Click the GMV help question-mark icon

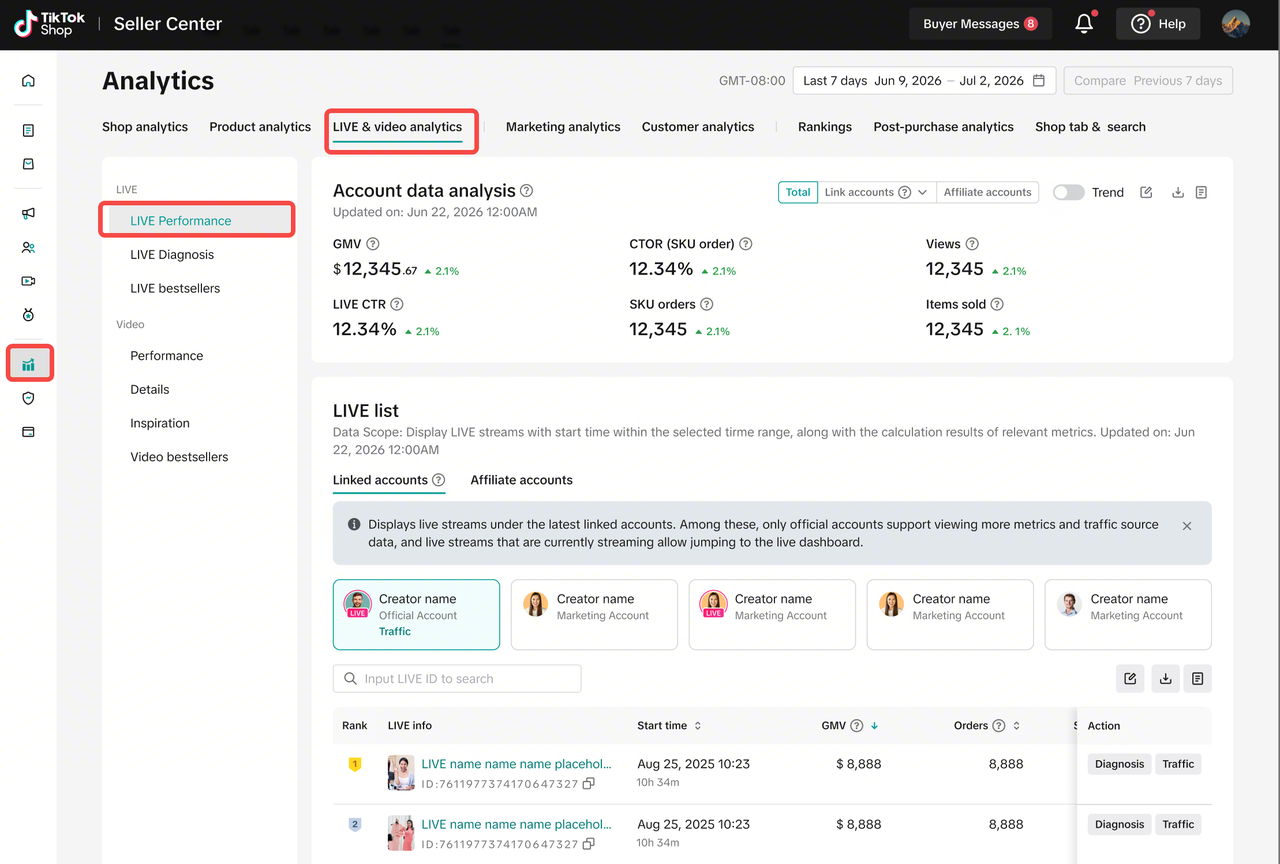[x=373, y=244]
